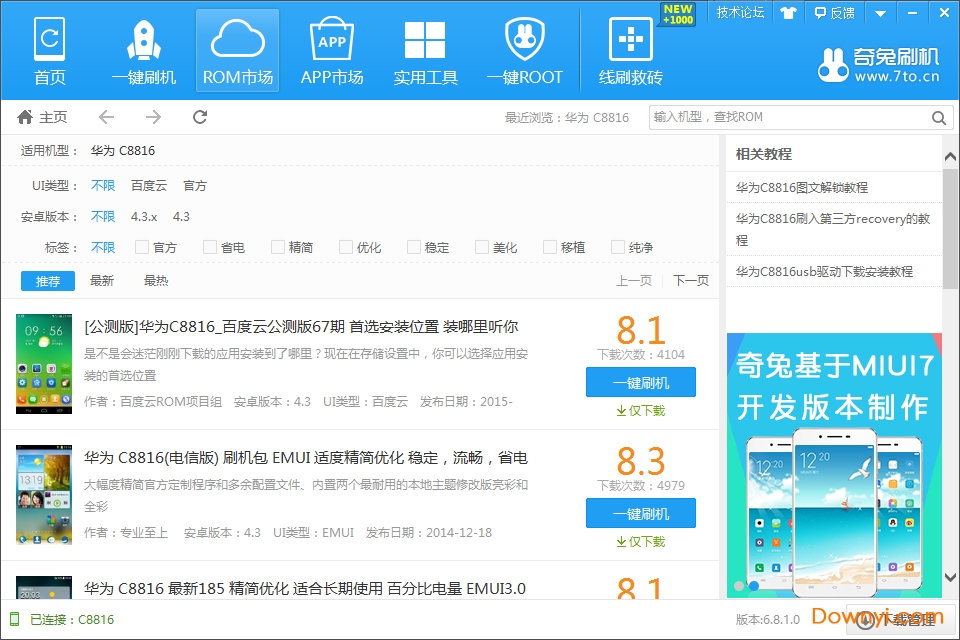Click the refresh arrow icon
Image resolution: width=960 pixels, height=640 pixels.
[200, 117]
